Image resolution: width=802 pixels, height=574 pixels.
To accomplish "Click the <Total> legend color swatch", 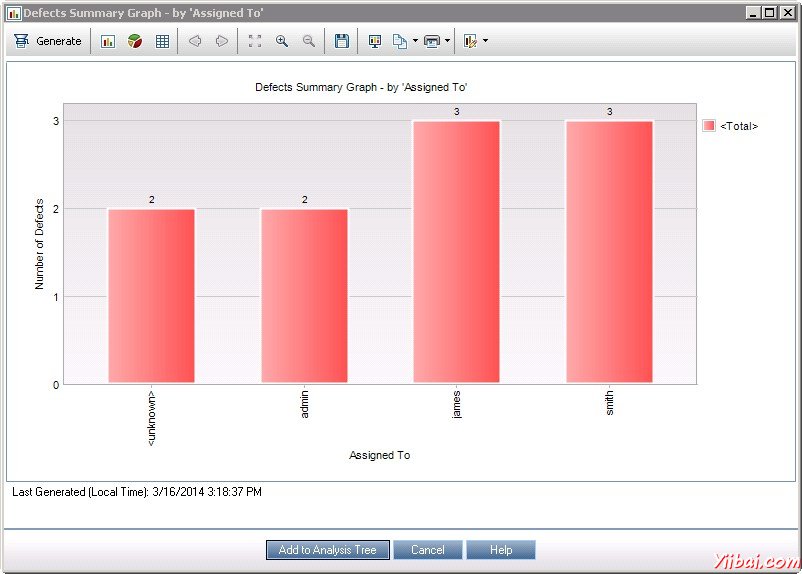I will (709, 126).
